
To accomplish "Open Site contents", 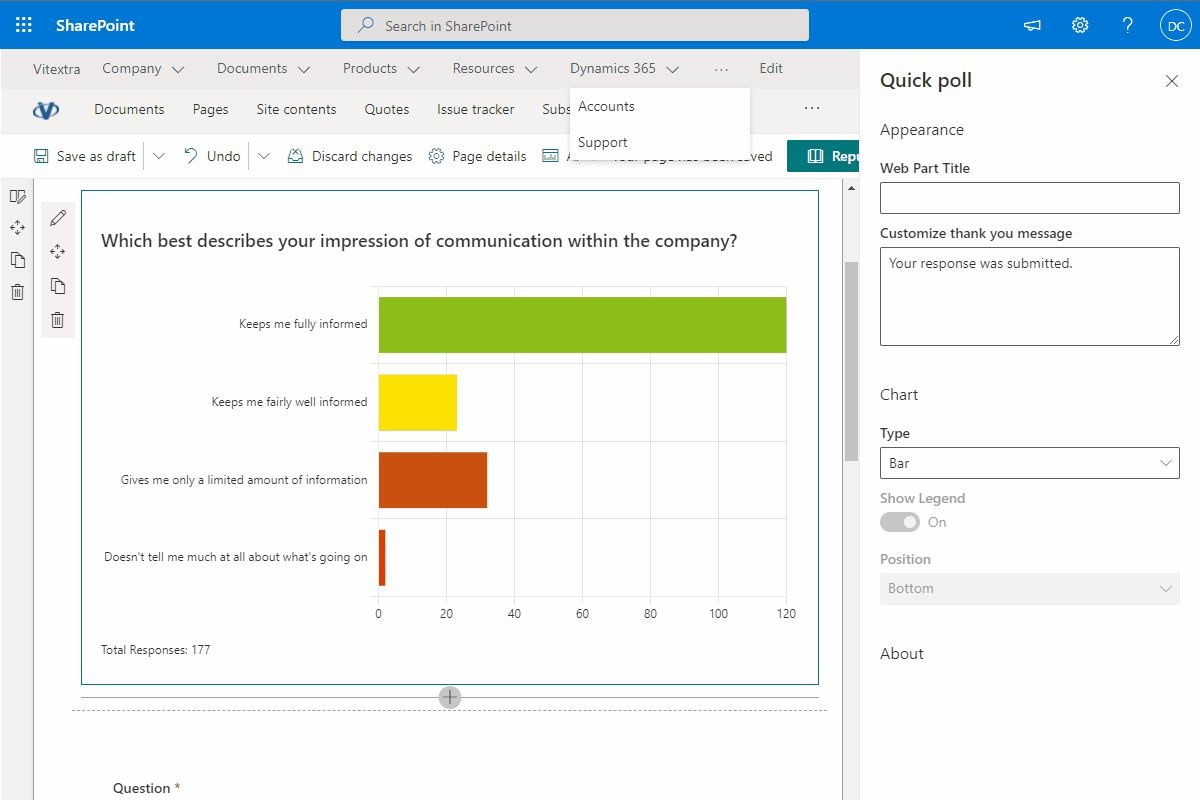I will pyautogui.click(x=296, y=109).
